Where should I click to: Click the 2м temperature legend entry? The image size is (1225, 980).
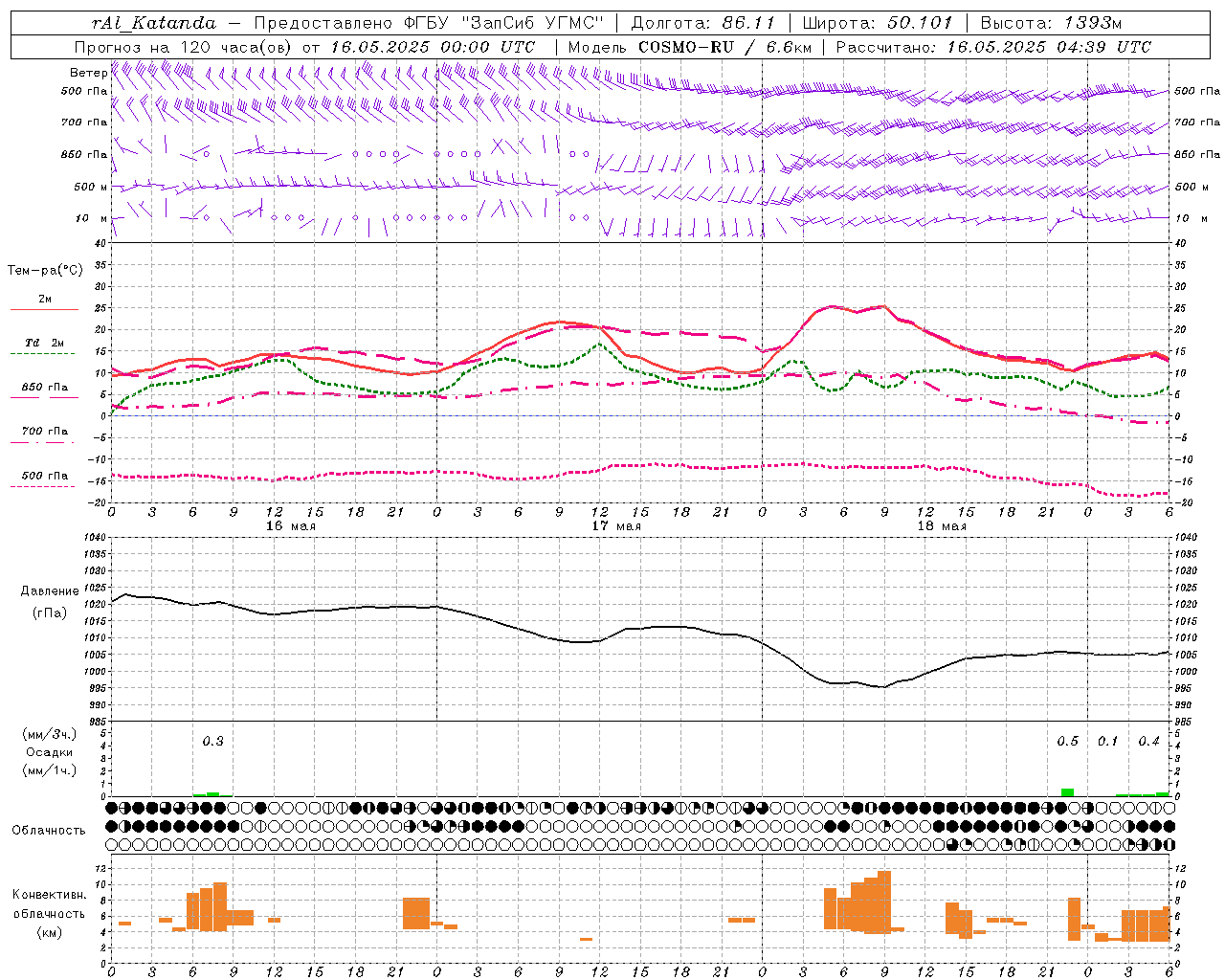[x=45, y=300]
